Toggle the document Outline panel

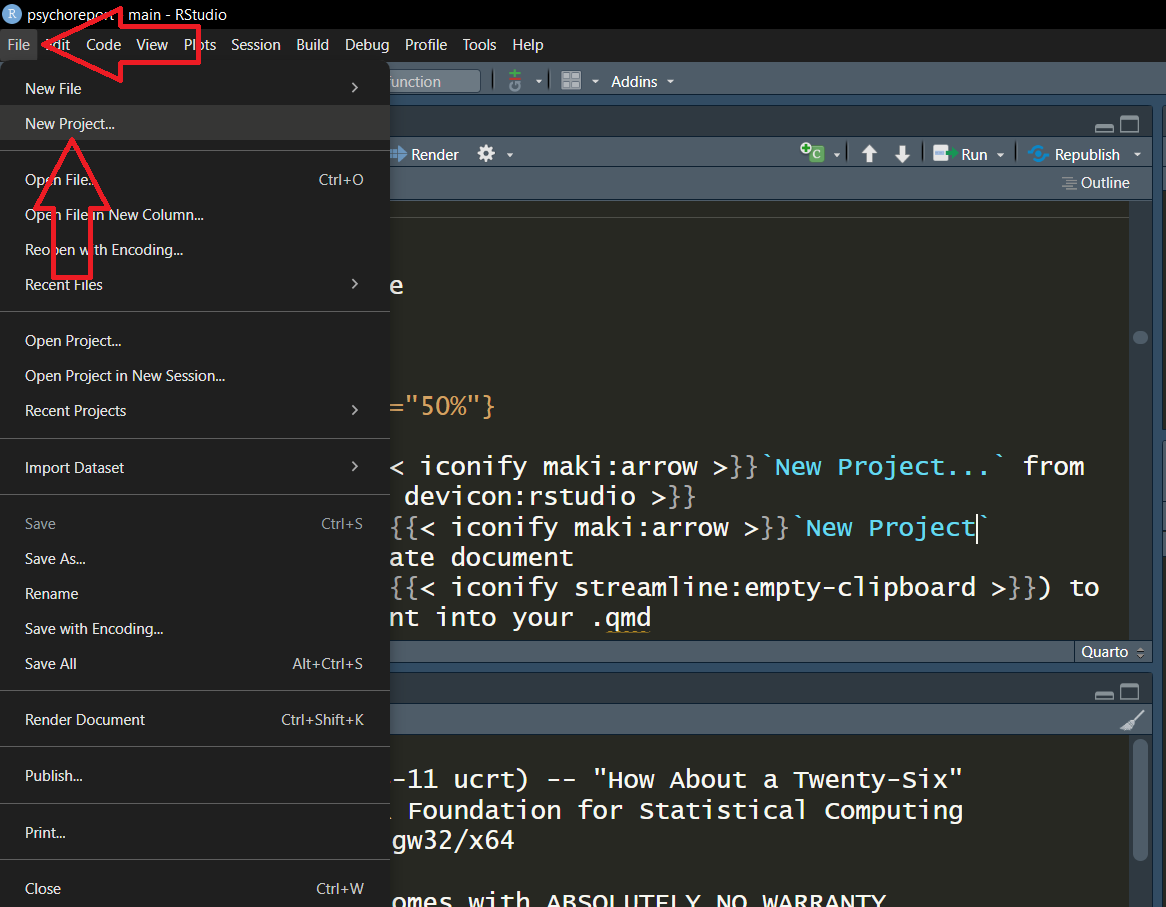pyautogui.click(x=1095, y=183)
